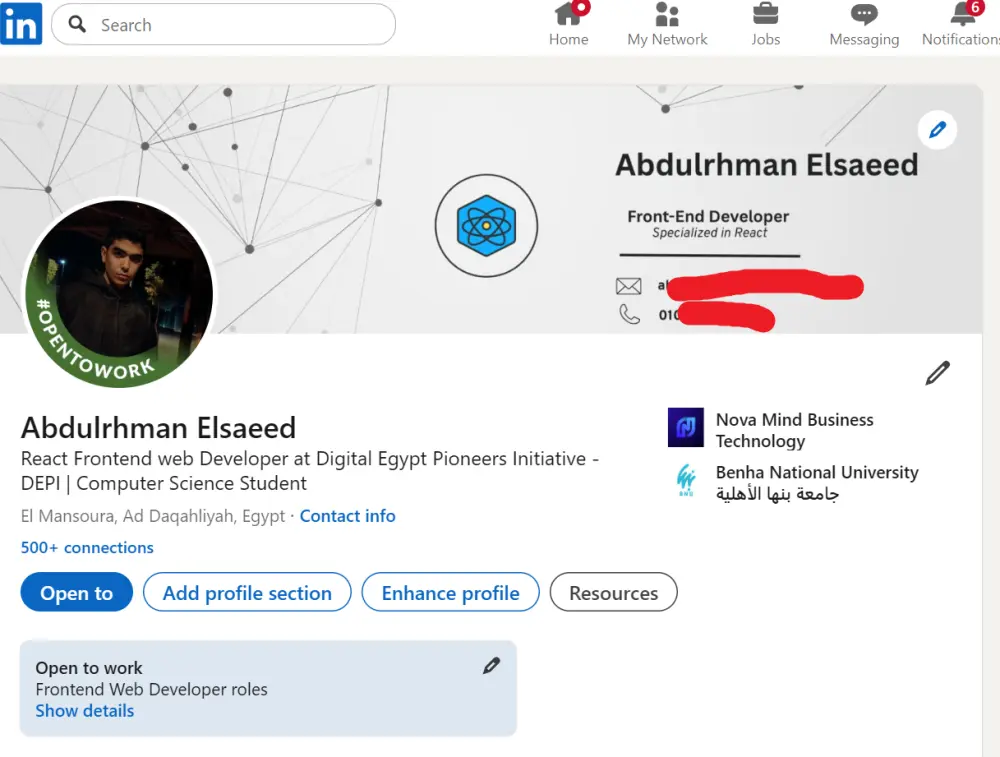Expand Open to work details via Show details
The width and height of the screenshot is (1000, 757).
pos(84,710)
